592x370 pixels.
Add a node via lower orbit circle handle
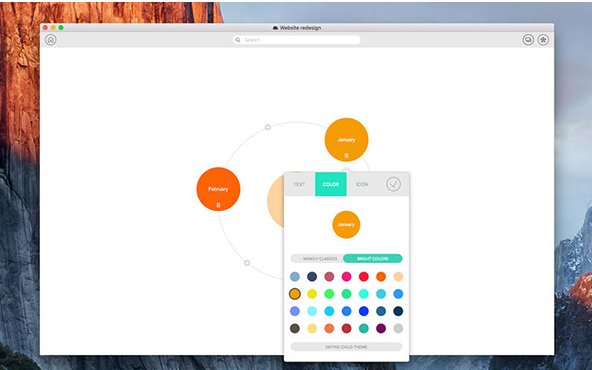click(x=247, y=263)
